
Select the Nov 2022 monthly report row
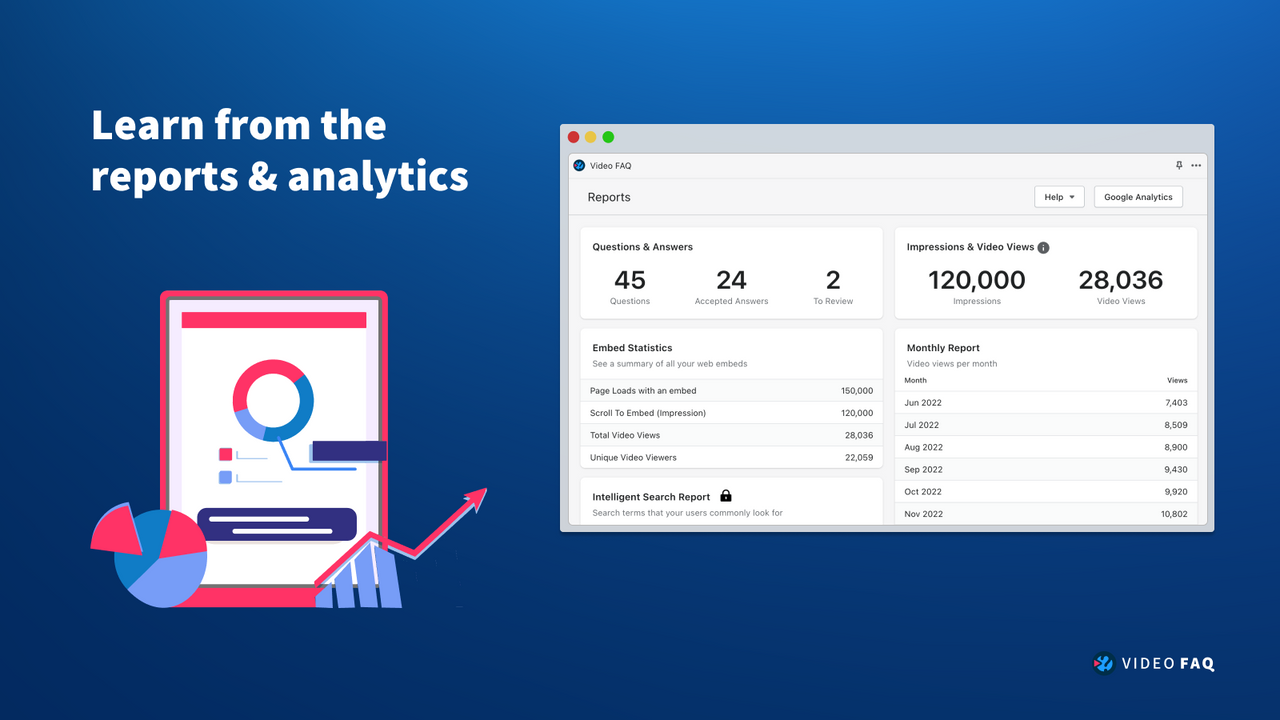(1045, 513)
